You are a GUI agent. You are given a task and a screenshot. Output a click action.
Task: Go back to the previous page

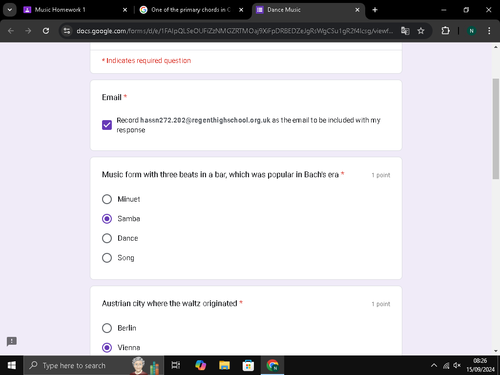pos(11,31)
